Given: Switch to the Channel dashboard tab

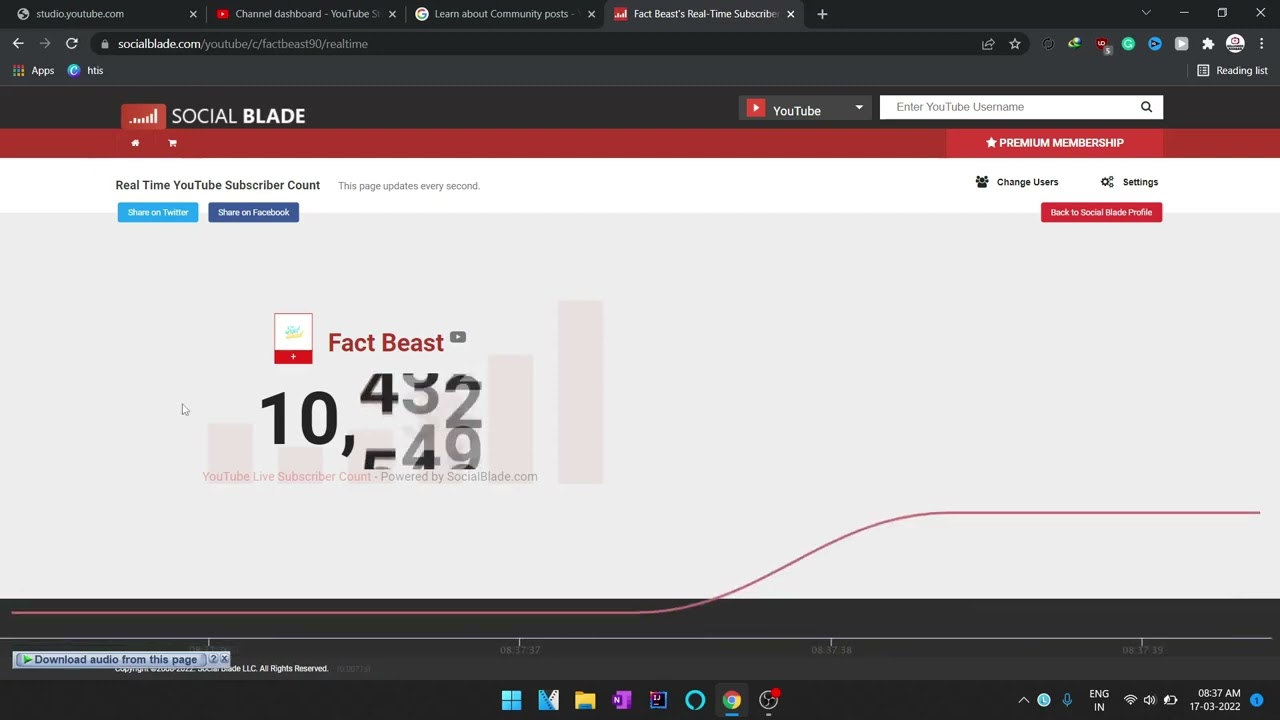Looking at the screenshot, I should coord(305,14).
